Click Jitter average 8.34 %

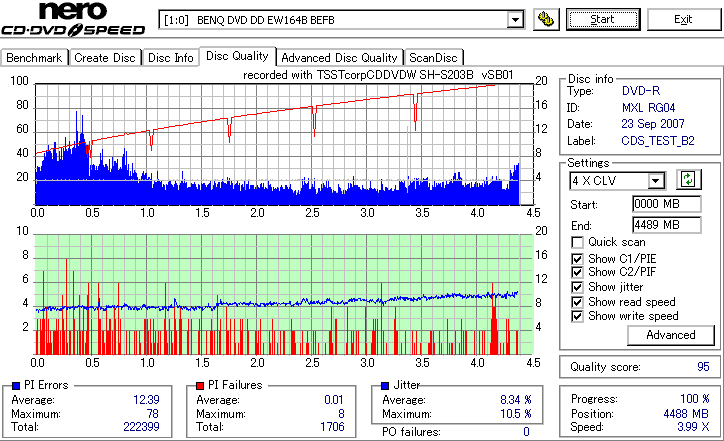tap(516, 399)
